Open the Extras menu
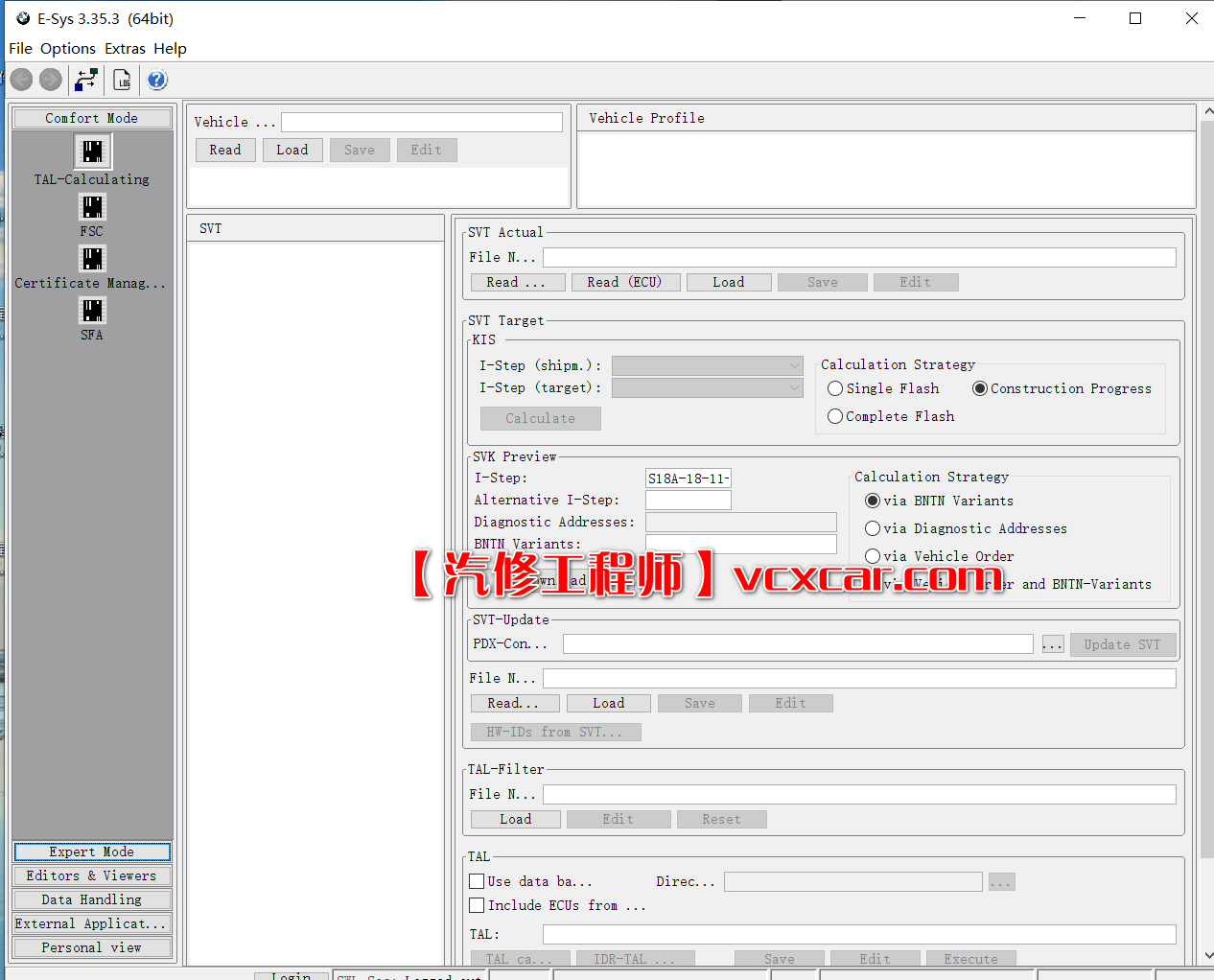The image size is (1214, 980). click(125, 48)
